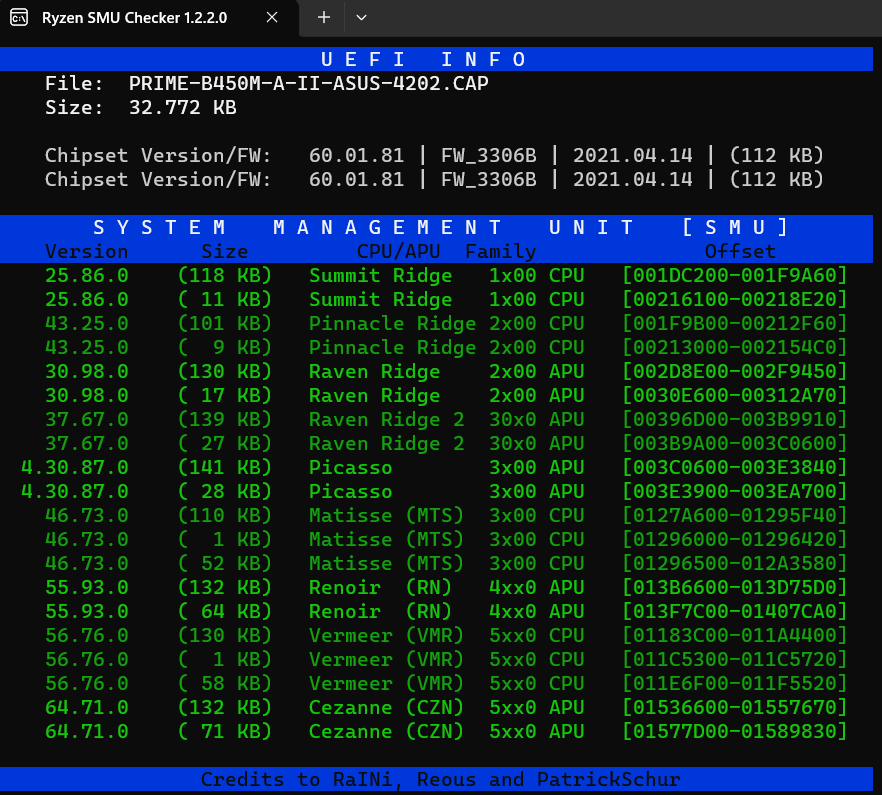Open a new terminal tab with plus
The image size is (882, 795).
click(x=323, y=17)
